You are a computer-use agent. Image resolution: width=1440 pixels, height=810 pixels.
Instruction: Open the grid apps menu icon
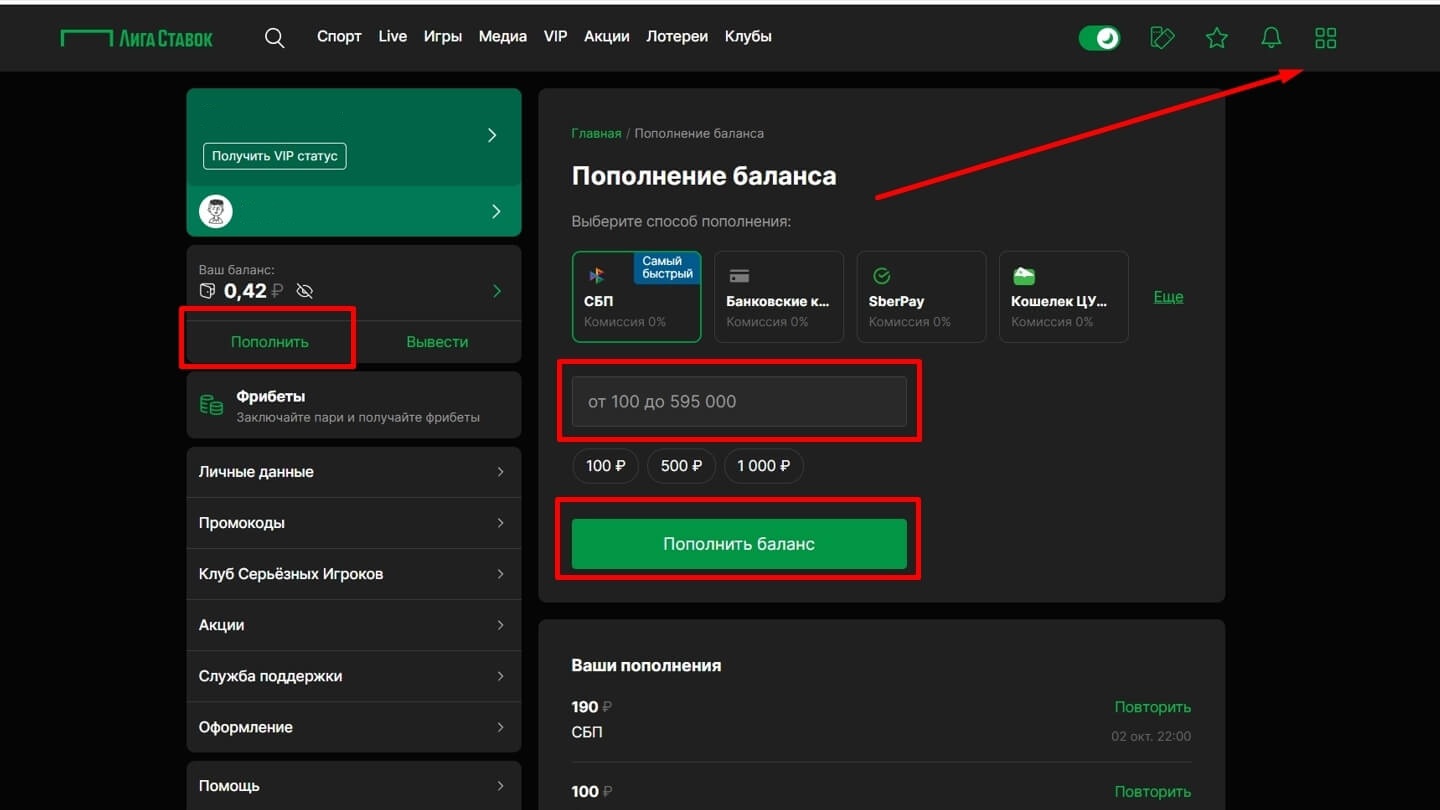(x=1326, y=38)
